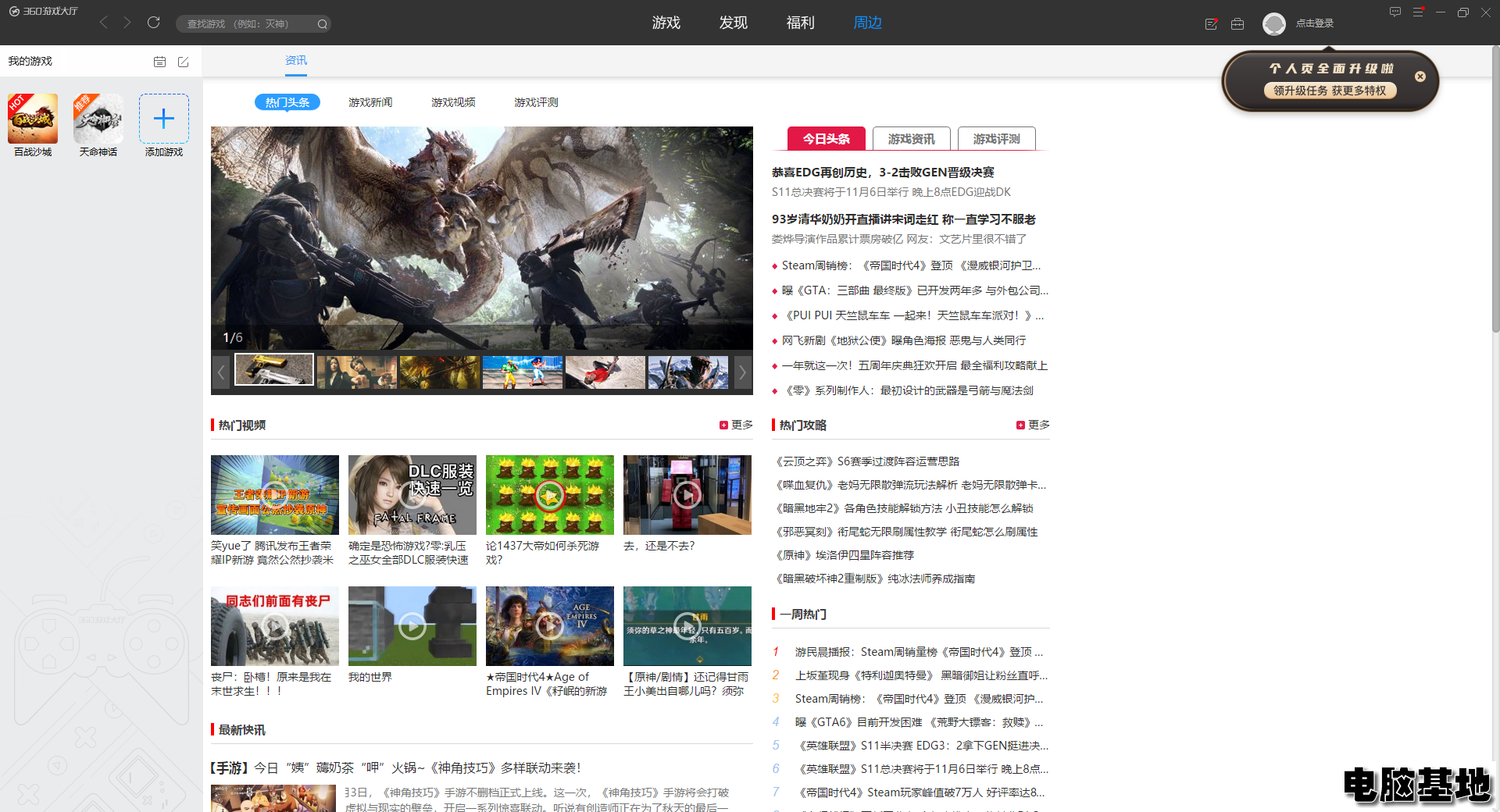Switch to 游戏评测 filter below 资讯

[536, 102]
